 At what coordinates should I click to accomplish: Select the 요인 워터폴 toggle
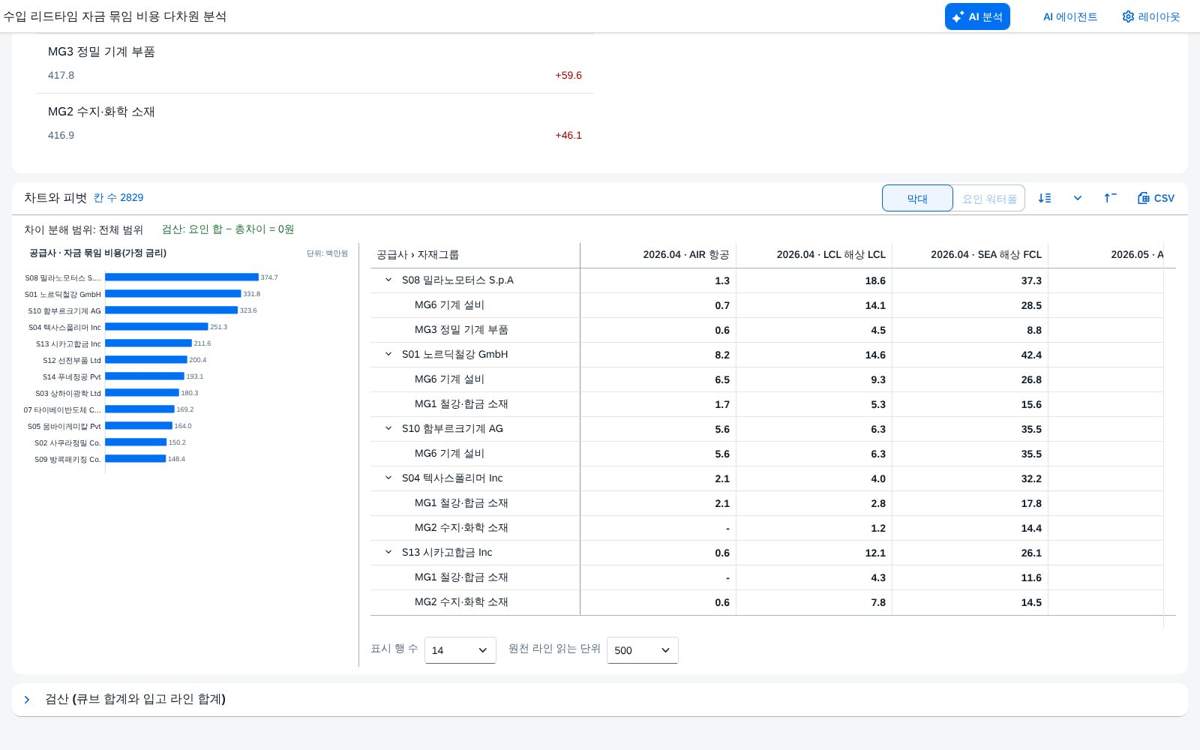point(989,198)
